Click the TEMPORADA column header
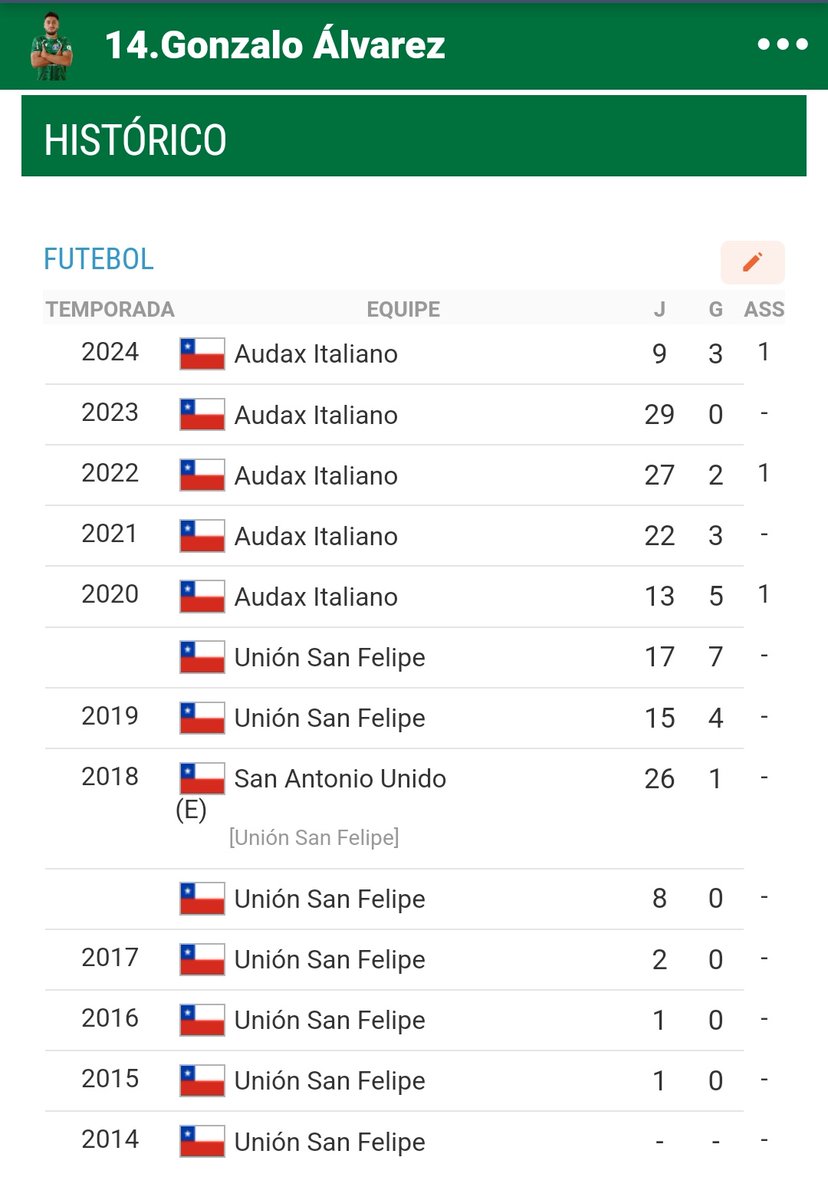This screenshot has height=1200, width=828. tap(110, 309)
